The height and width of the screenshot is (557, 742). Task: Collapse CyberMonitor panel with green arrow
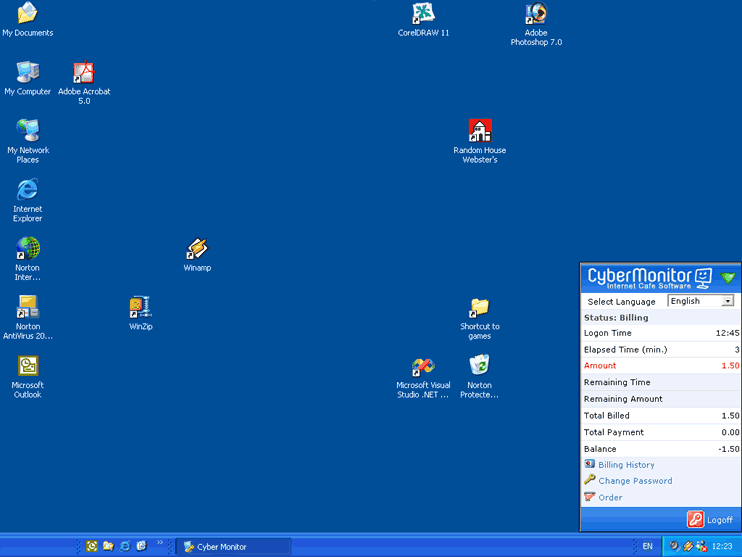pyautogui.click(x=728, y=277)
